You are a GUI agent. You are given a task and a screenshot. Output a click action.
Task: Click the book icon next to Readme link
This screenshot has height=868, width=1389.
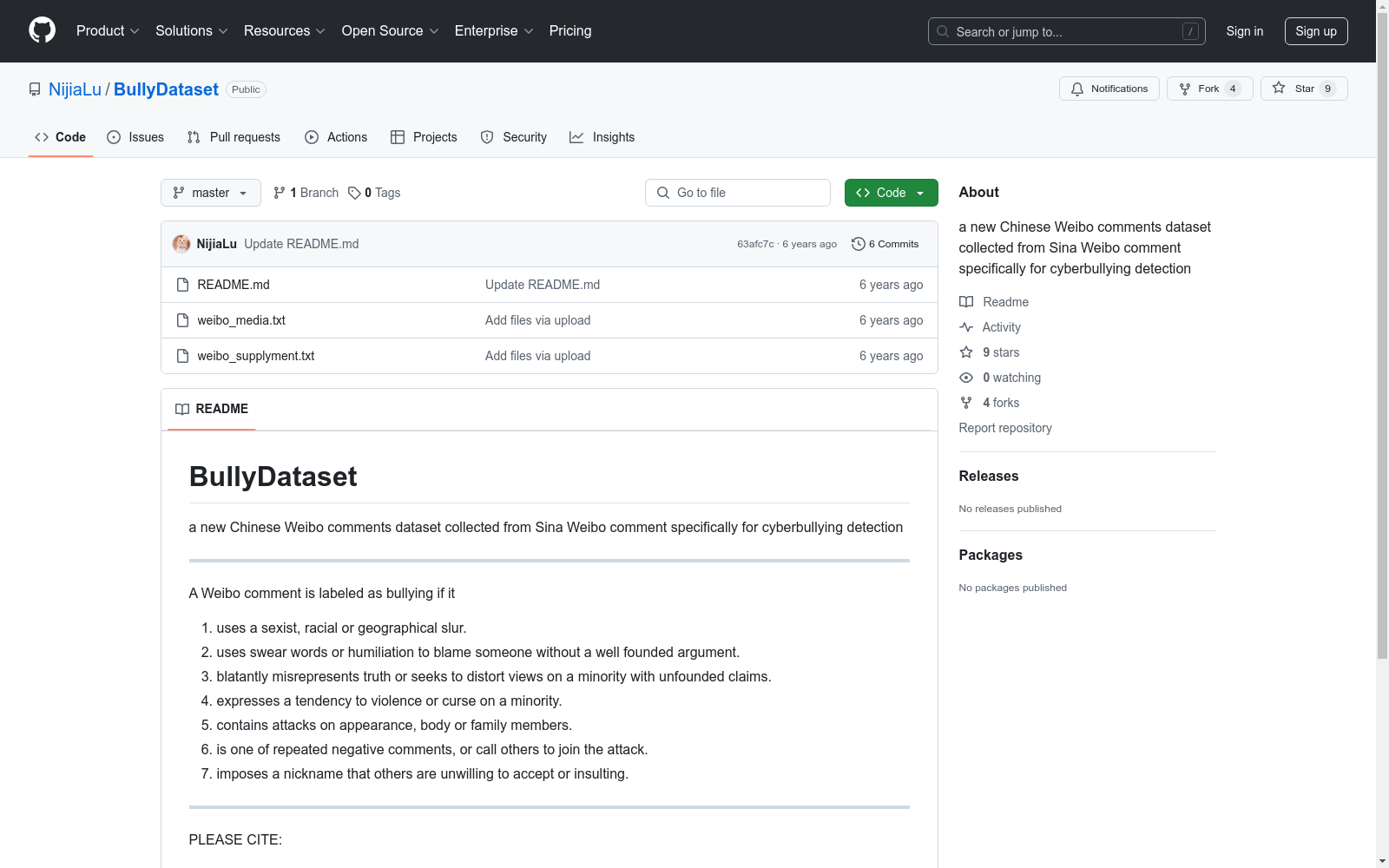point(966,302)
